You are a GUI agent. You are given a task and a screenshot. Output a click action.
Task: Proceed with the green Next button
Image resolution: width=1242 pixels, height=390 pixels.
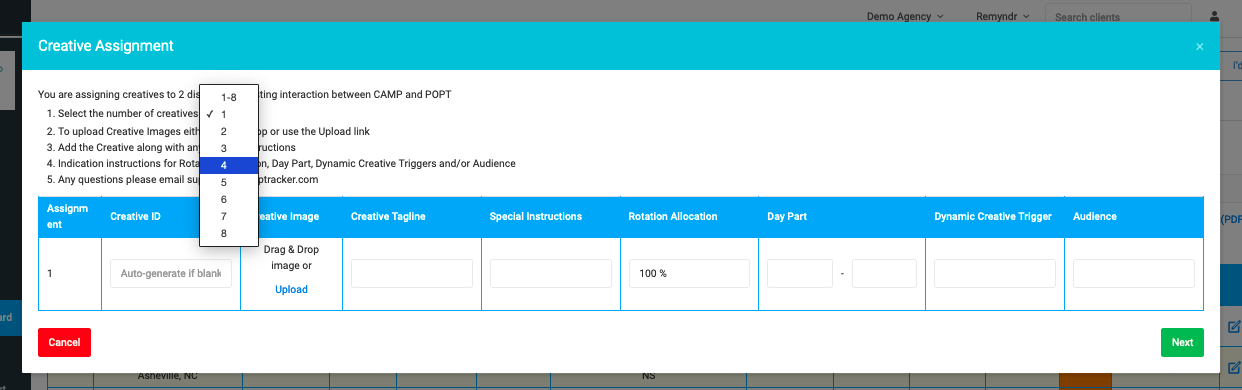(x=1182, y=342)
